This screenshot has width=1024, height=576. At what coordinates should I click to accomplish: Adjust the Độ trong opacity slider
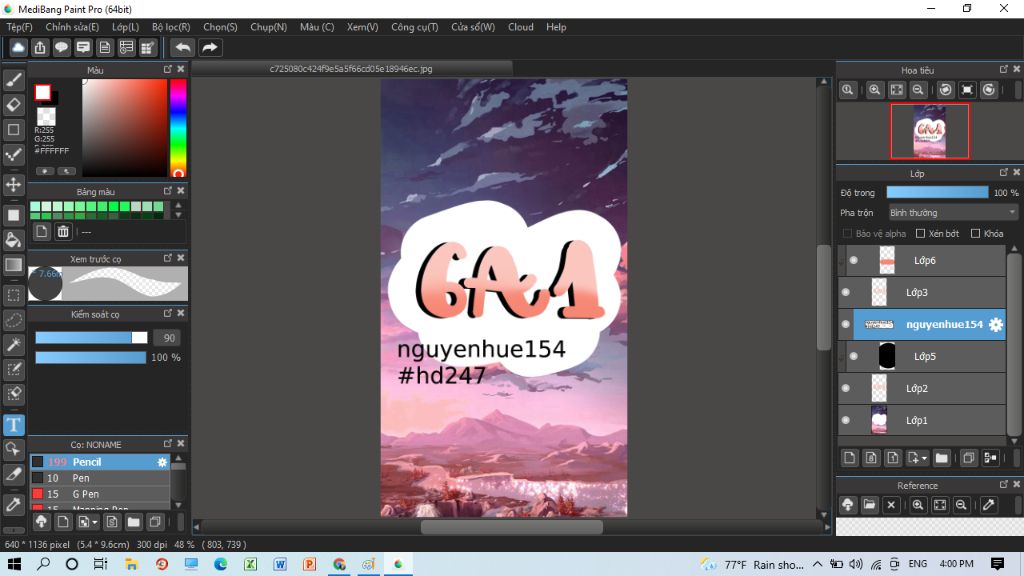click(937, 192)
